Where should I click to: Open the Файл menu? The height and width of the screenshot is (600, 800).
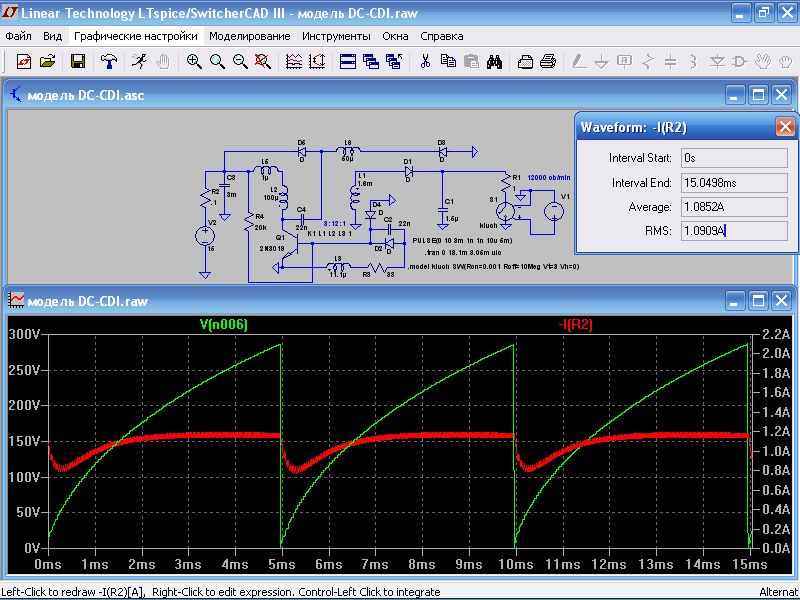[x=18, y=35]
